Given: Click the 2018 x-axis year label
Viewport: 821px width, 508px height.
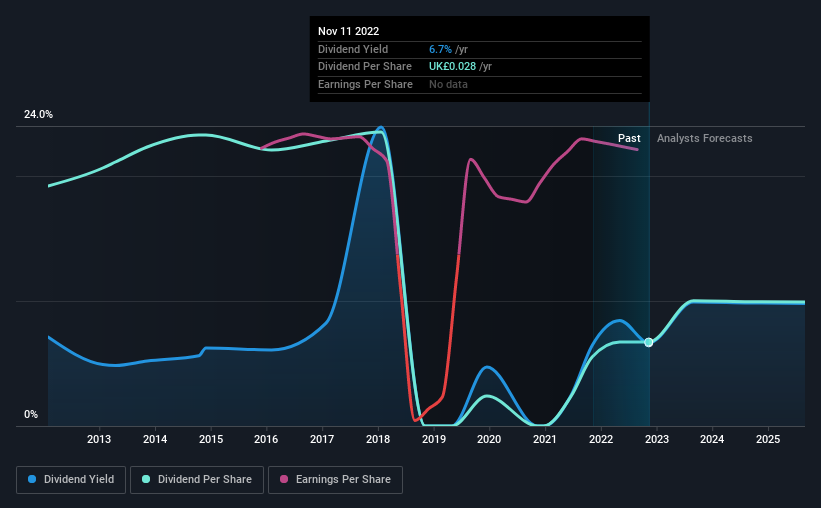Looking at the screenshot, I should click(378, 439).
